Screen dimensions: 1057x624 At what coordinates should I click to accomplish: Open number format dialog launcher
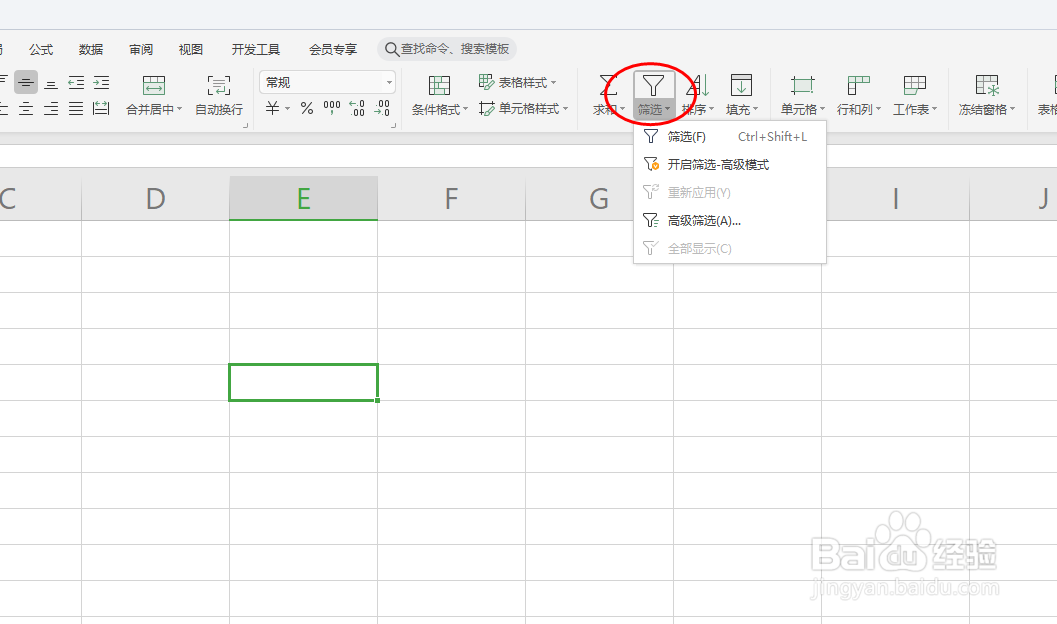[393, 125]
